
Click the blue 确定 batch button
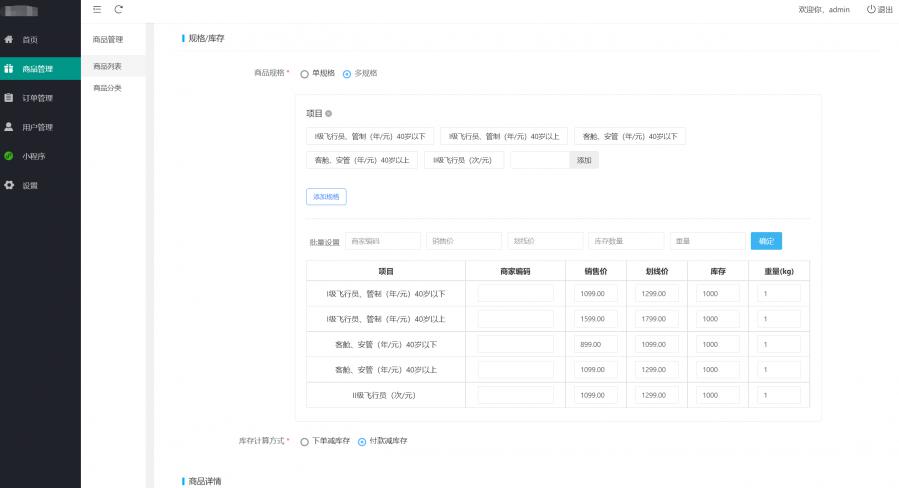[765, 241]
